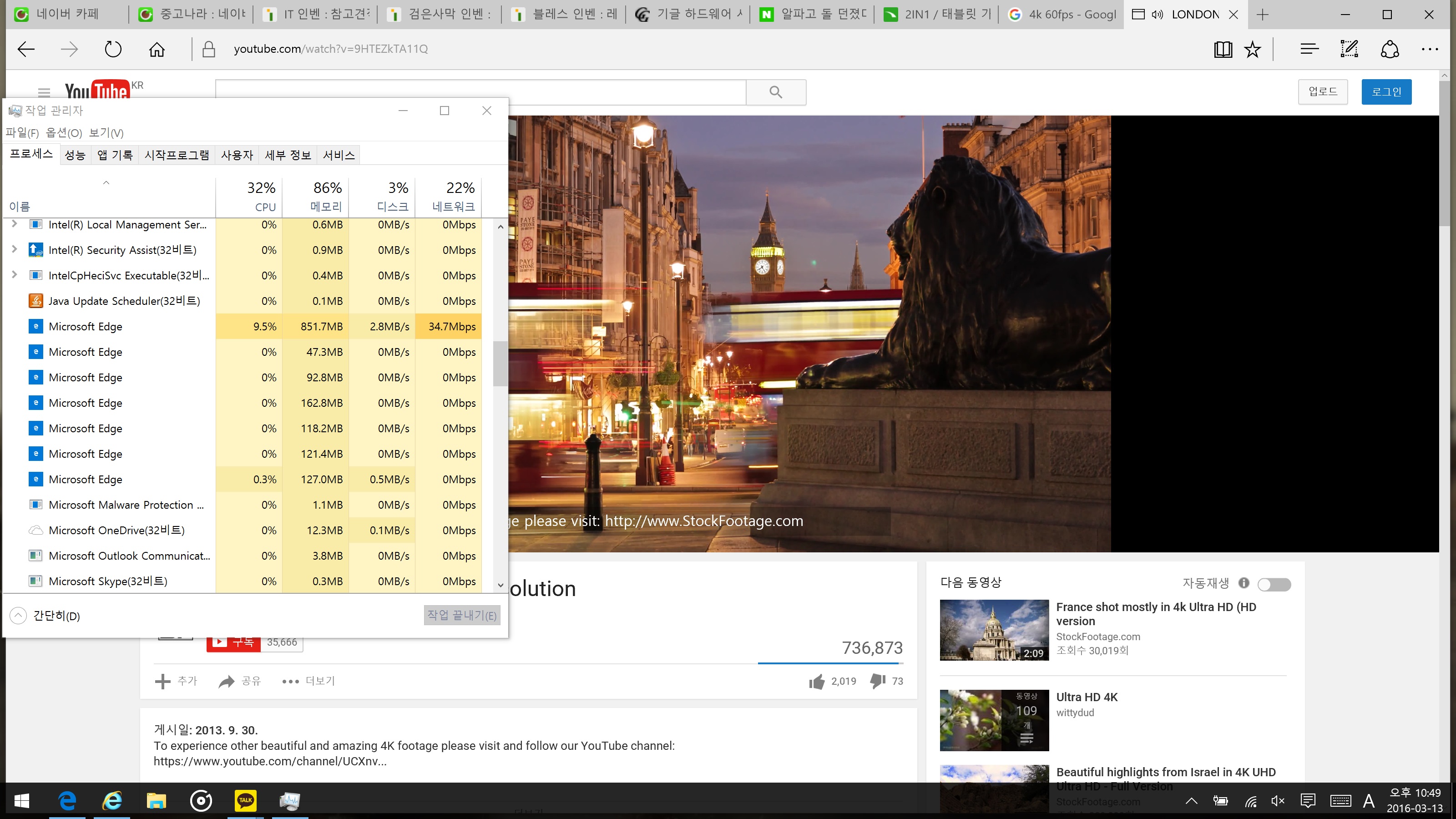Click the Make a Web Note icon
The image size is (1456, 819).
(1349, 49)
